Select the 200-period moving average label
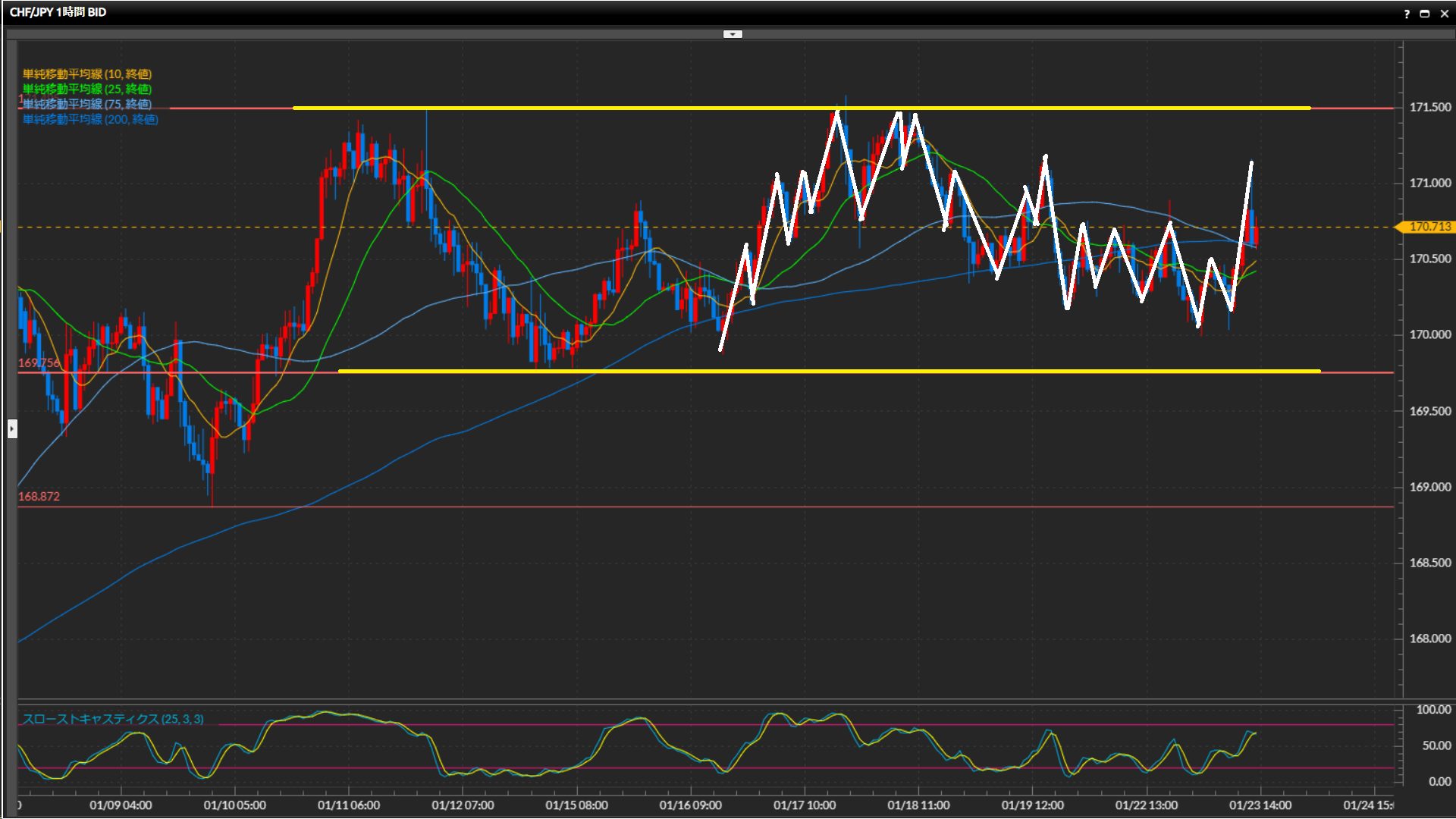 [90, 119]
